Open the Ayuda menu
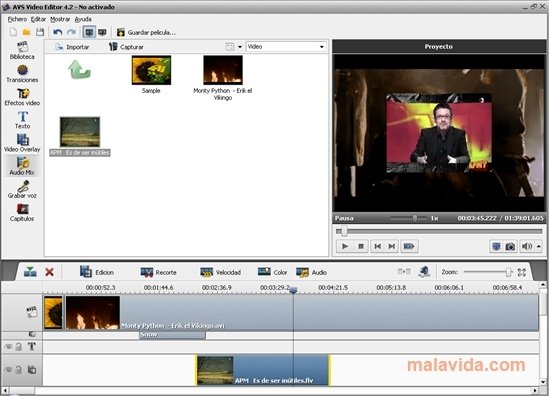 pyautogui.click(x=83, y=19)
